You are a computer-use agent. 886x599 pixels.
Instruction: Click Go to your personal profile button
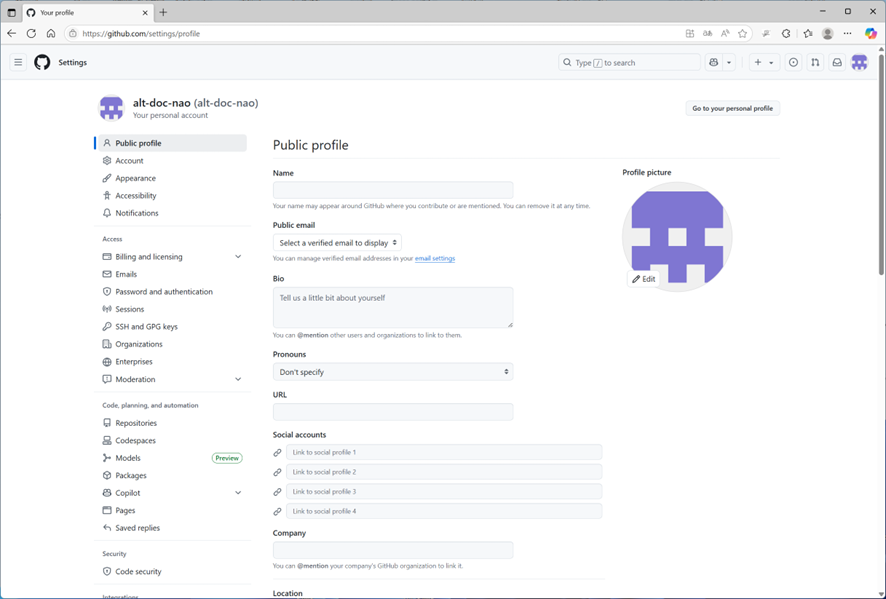pos(732,108)
